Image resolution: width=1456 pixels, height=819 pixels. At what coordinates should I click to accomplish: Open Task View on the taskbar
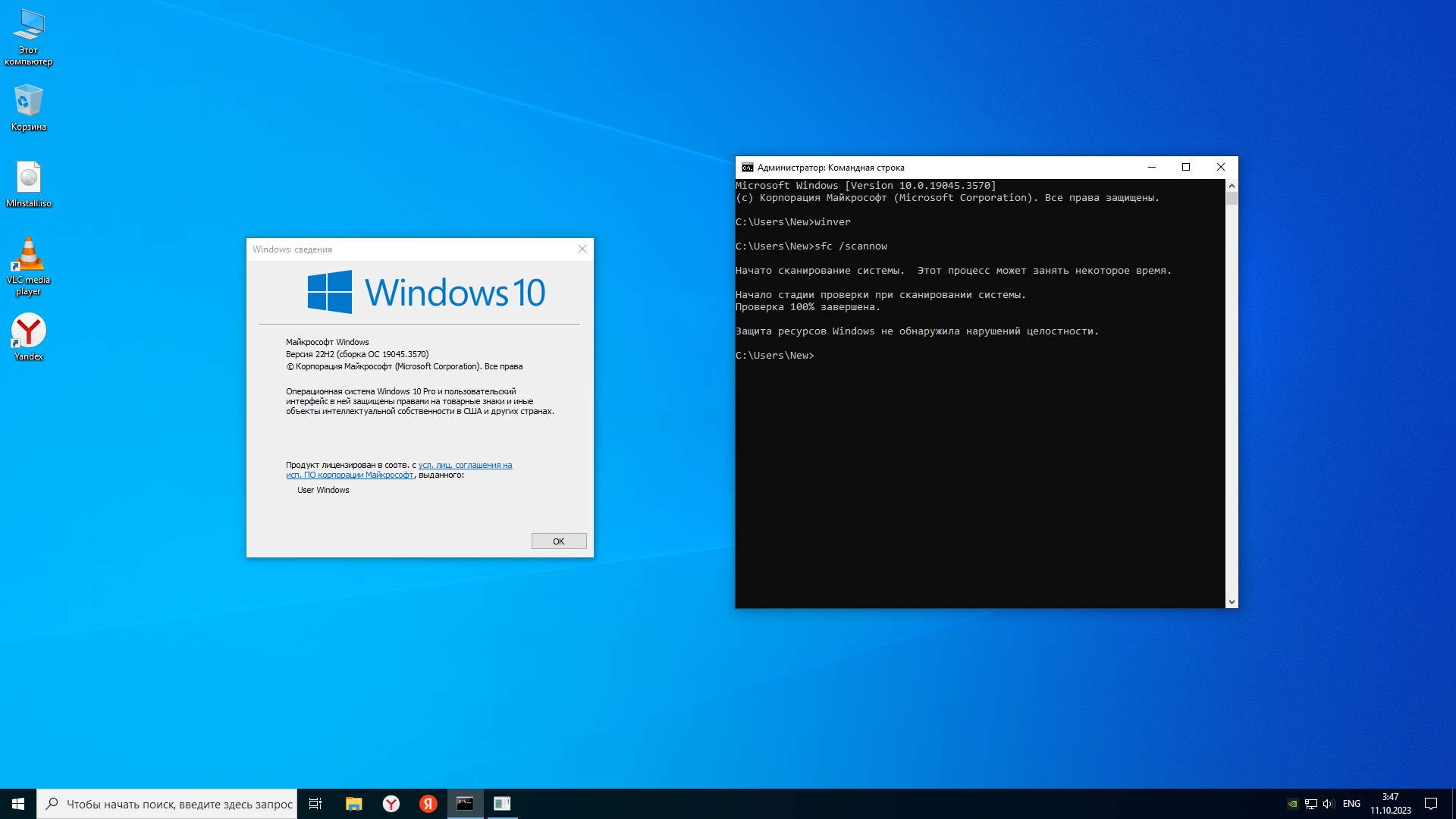(315, 804)
